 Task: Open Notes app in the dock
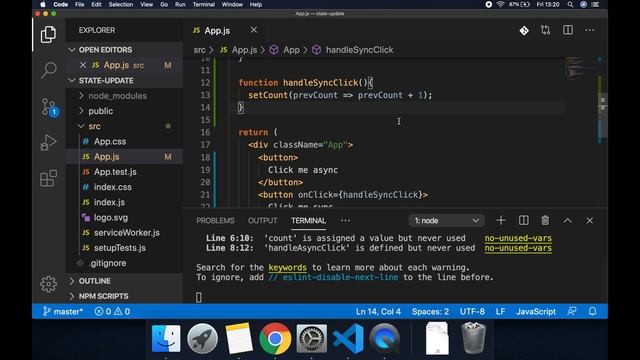(x=238, y=338)
